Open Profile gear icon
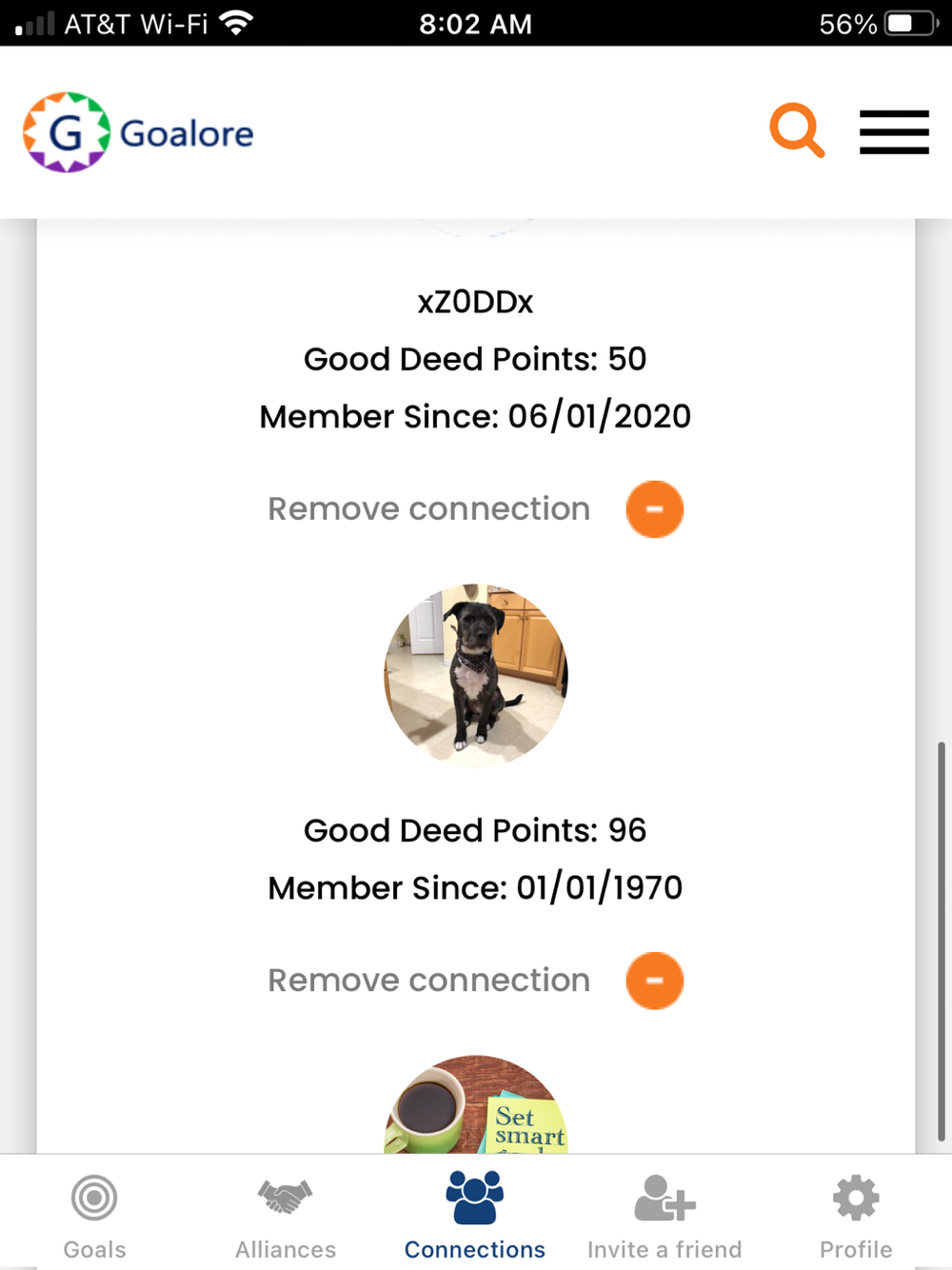This screenshot has height=1270, width=952. click(x=856, y=1198)
